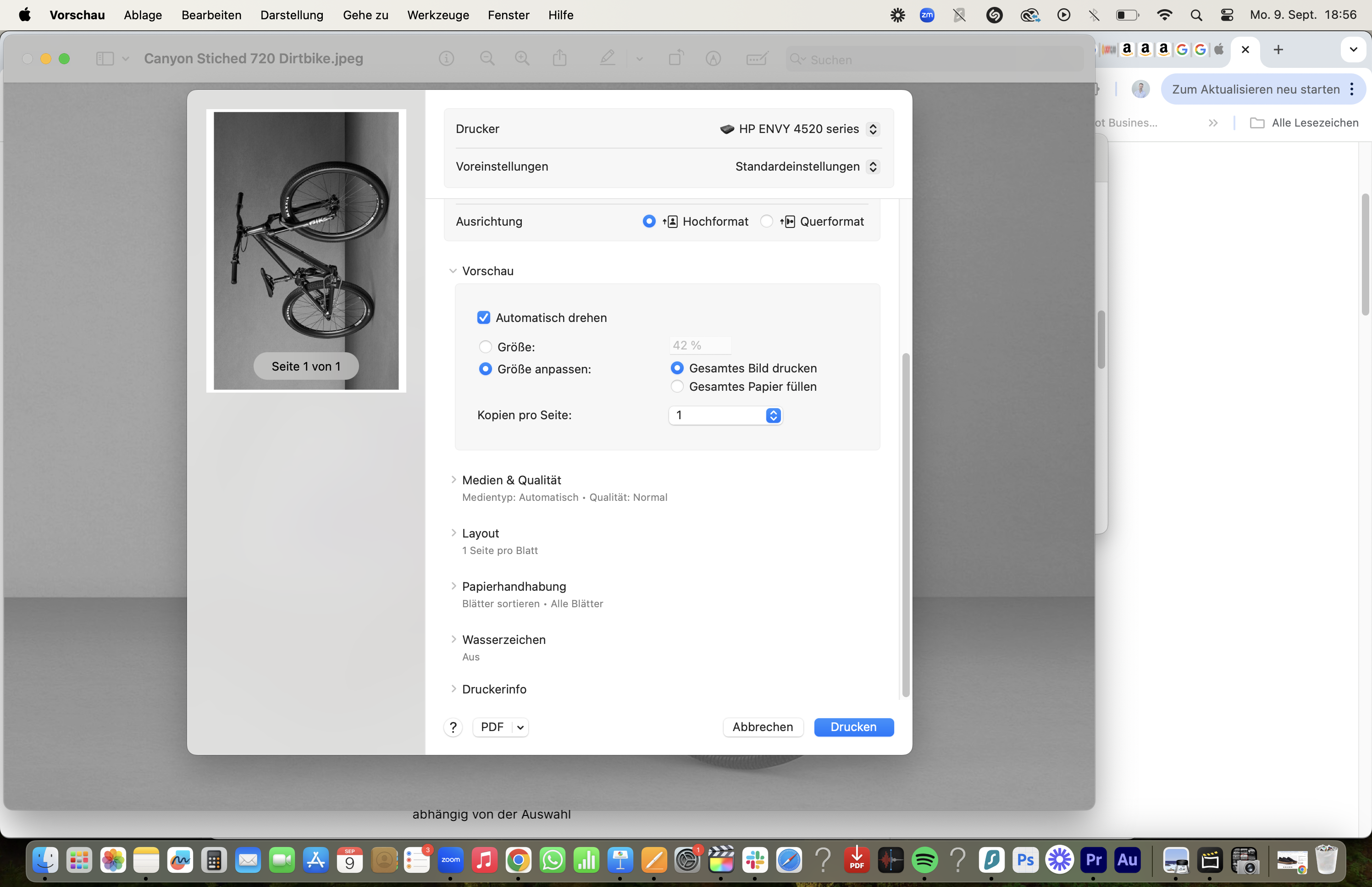This screenshot has width=1372, height=887.
Task: Select Querformat orientation
Action: (x=766, y=222)
